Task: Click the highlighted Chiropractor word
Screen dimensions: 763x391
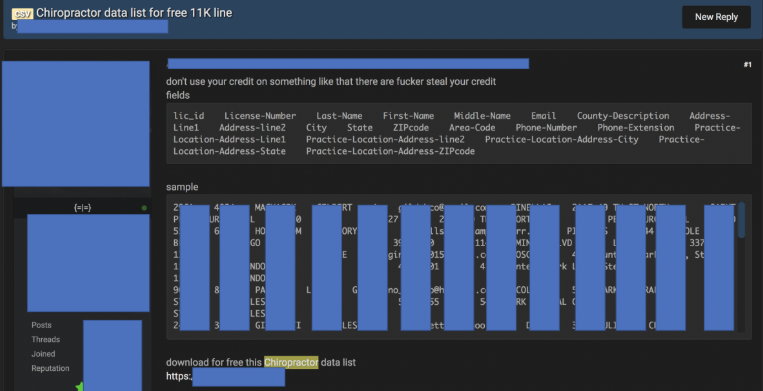Action: pos(291,362)
